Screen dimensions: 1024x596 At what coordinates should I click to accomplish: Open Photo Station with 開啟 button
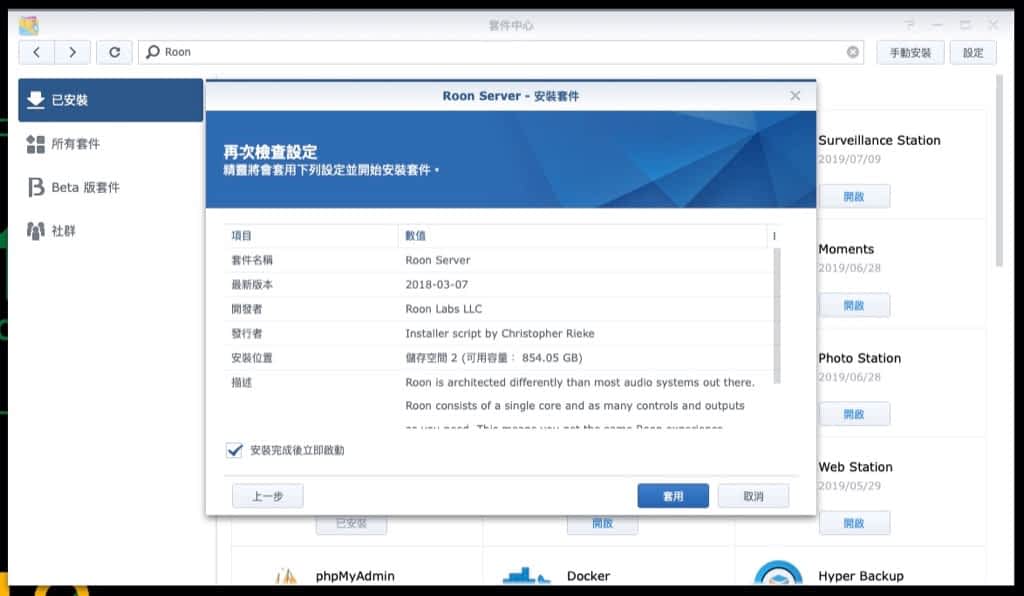[x=854, y=415]
